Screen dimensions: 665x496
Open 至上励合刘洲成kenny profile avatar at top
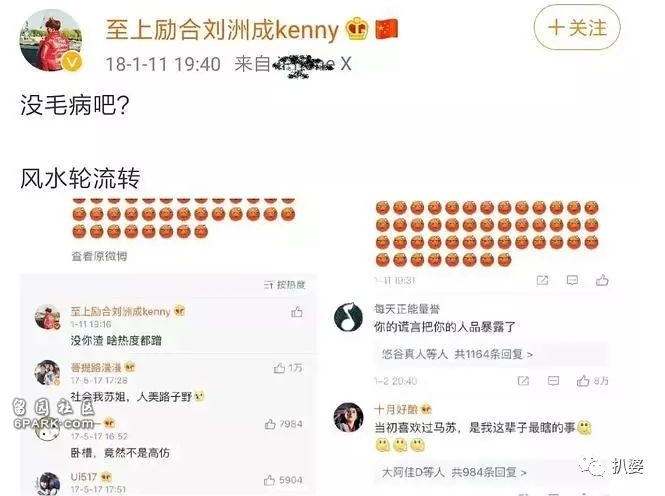click(x=51, y=40)
